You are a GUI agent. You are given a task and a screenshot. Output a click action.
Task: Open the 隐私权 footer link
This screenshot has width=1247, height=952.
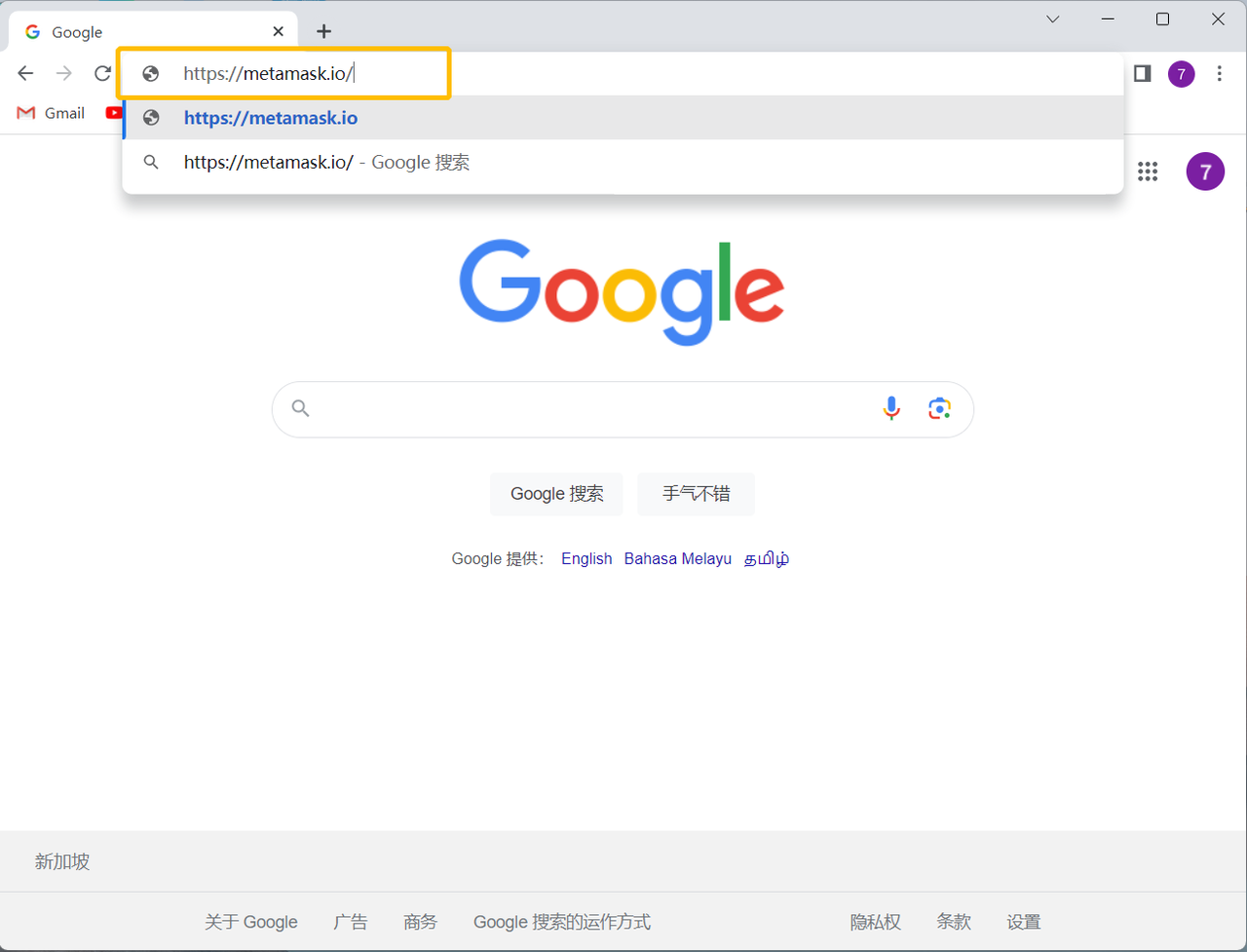coord(876,922)
